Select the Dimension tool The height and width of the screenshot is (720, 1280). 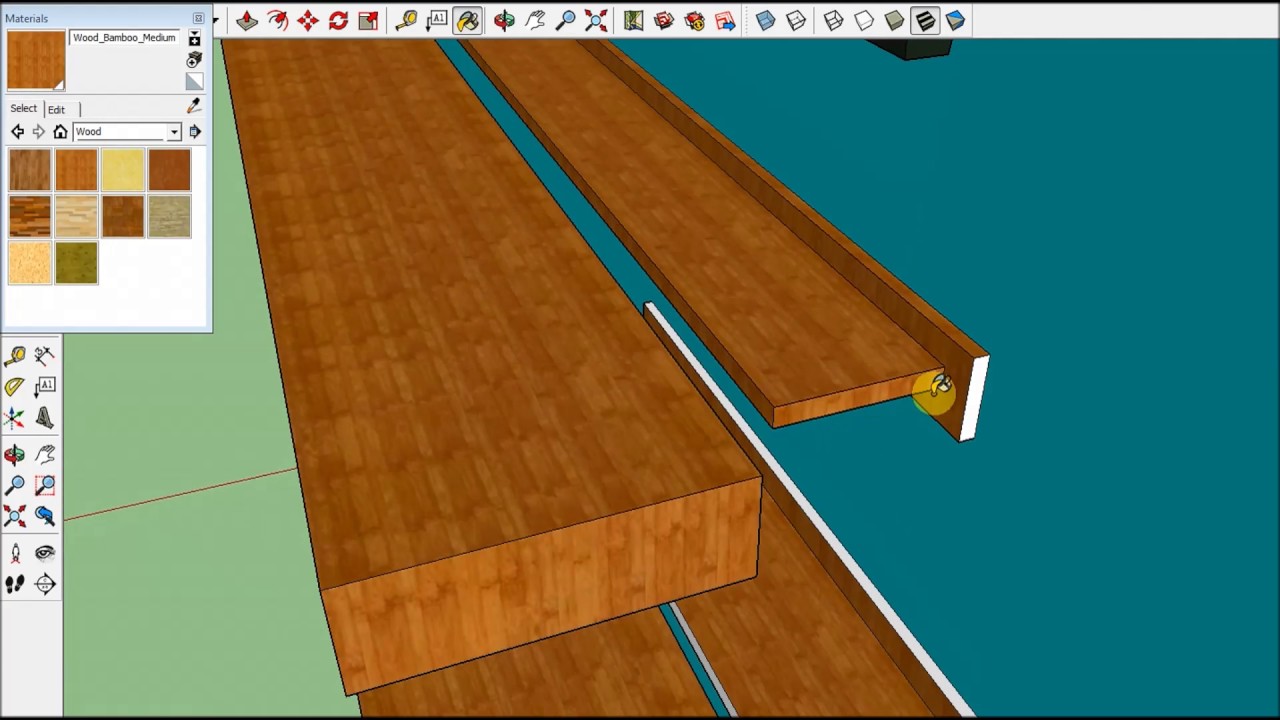coord(44,355)
